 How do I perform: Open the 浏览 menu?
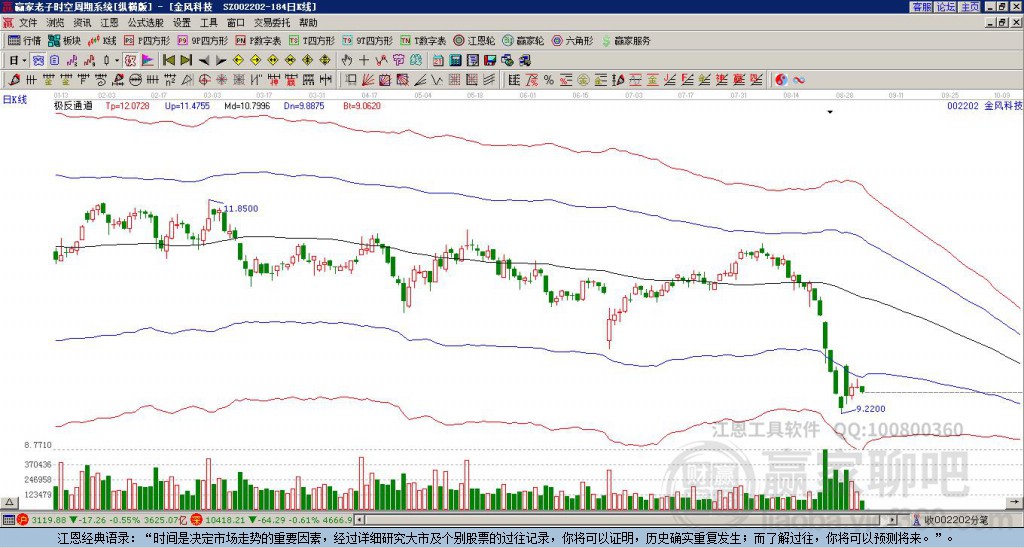click(x=56, y=23)
